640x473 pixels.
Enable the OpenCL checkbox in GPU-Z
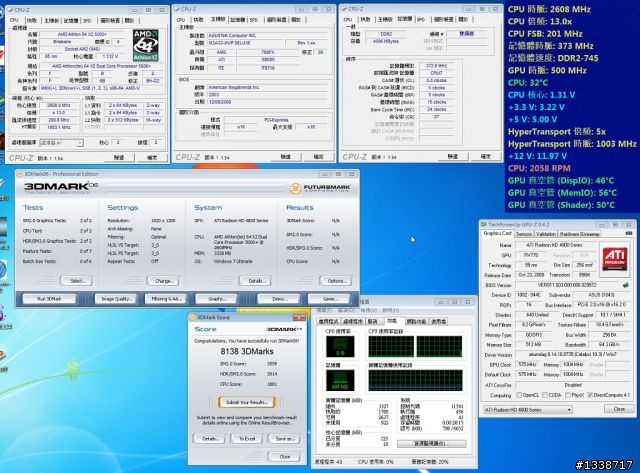click(519, 395)
